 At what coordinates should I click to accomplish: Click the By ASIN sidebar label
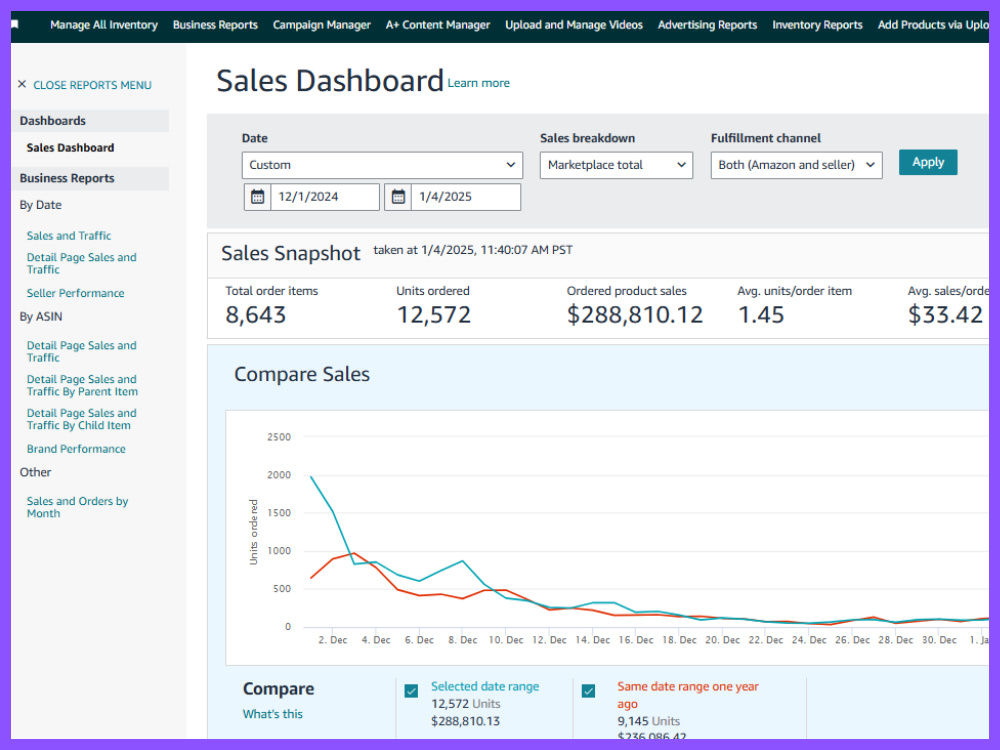pos(41,316)
